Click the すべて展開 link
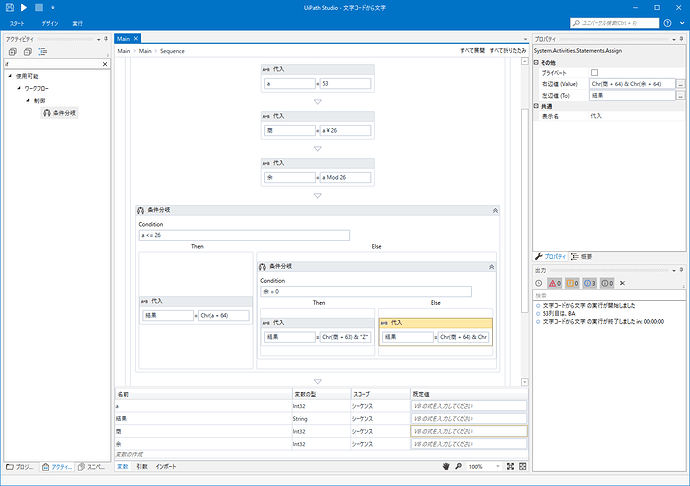The width and height of the screenshot is (690, 486). (x=472, y=51)
